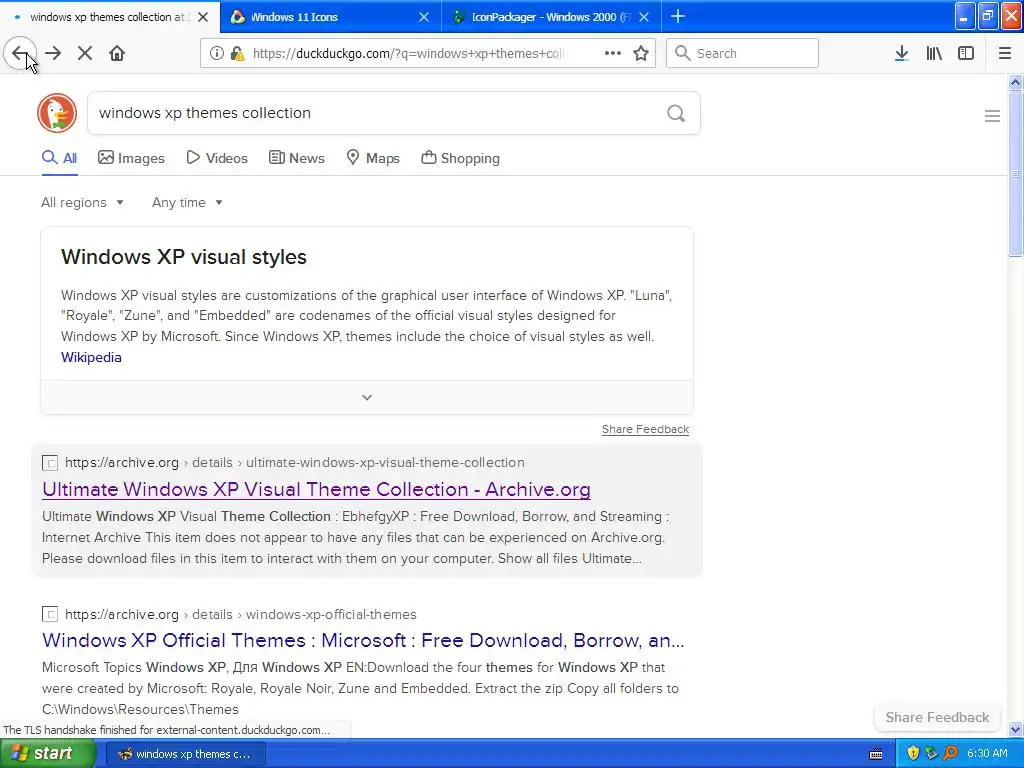This screenshot has width=1024, height=768.
Task: Open the Library bookshelf icon
Action: 934,53
